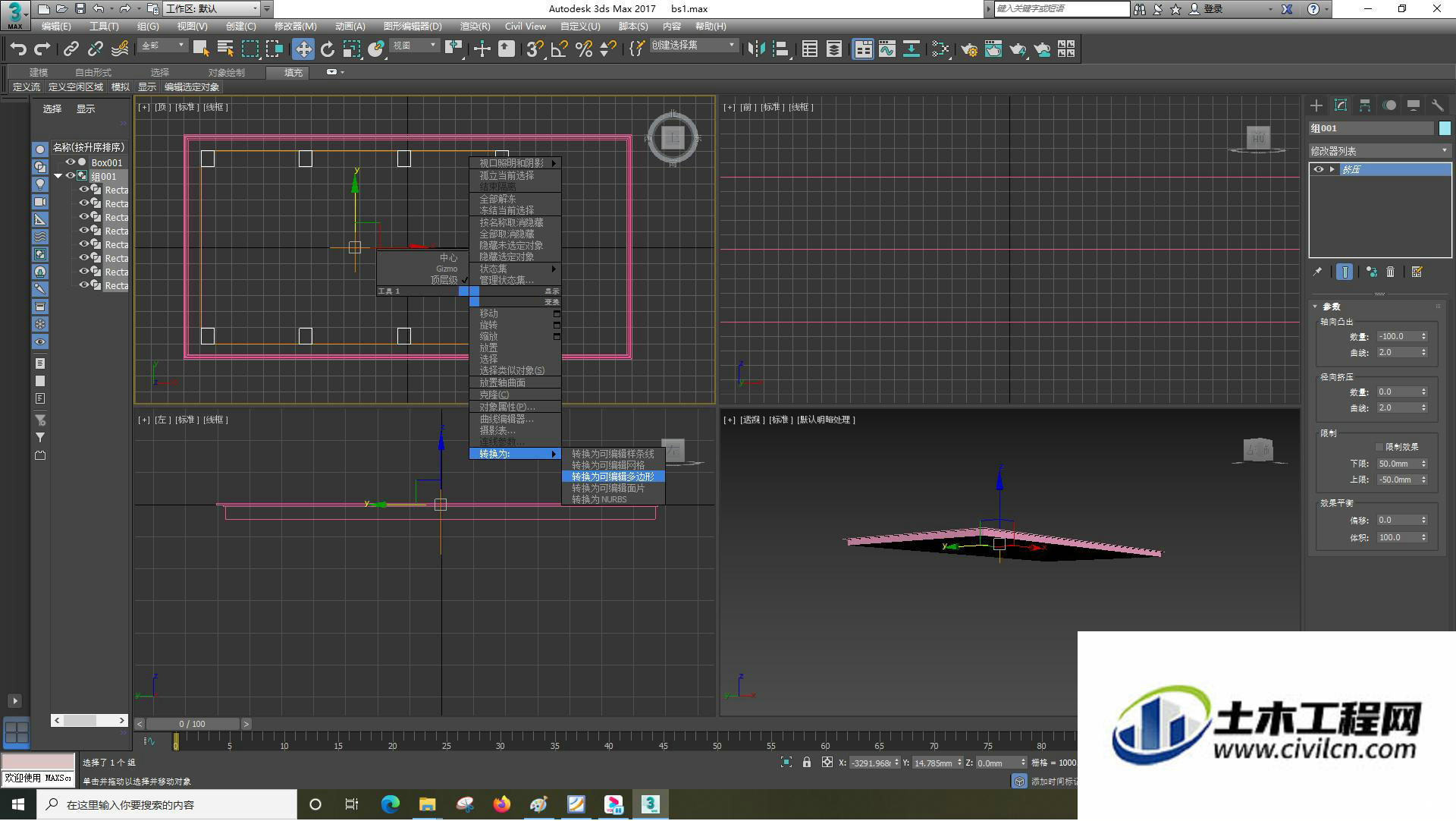The height and width of the screenshot is (821, 1456).
Task: Choose 转换为可编辑多边形 menu item
Action: point(613,477)
